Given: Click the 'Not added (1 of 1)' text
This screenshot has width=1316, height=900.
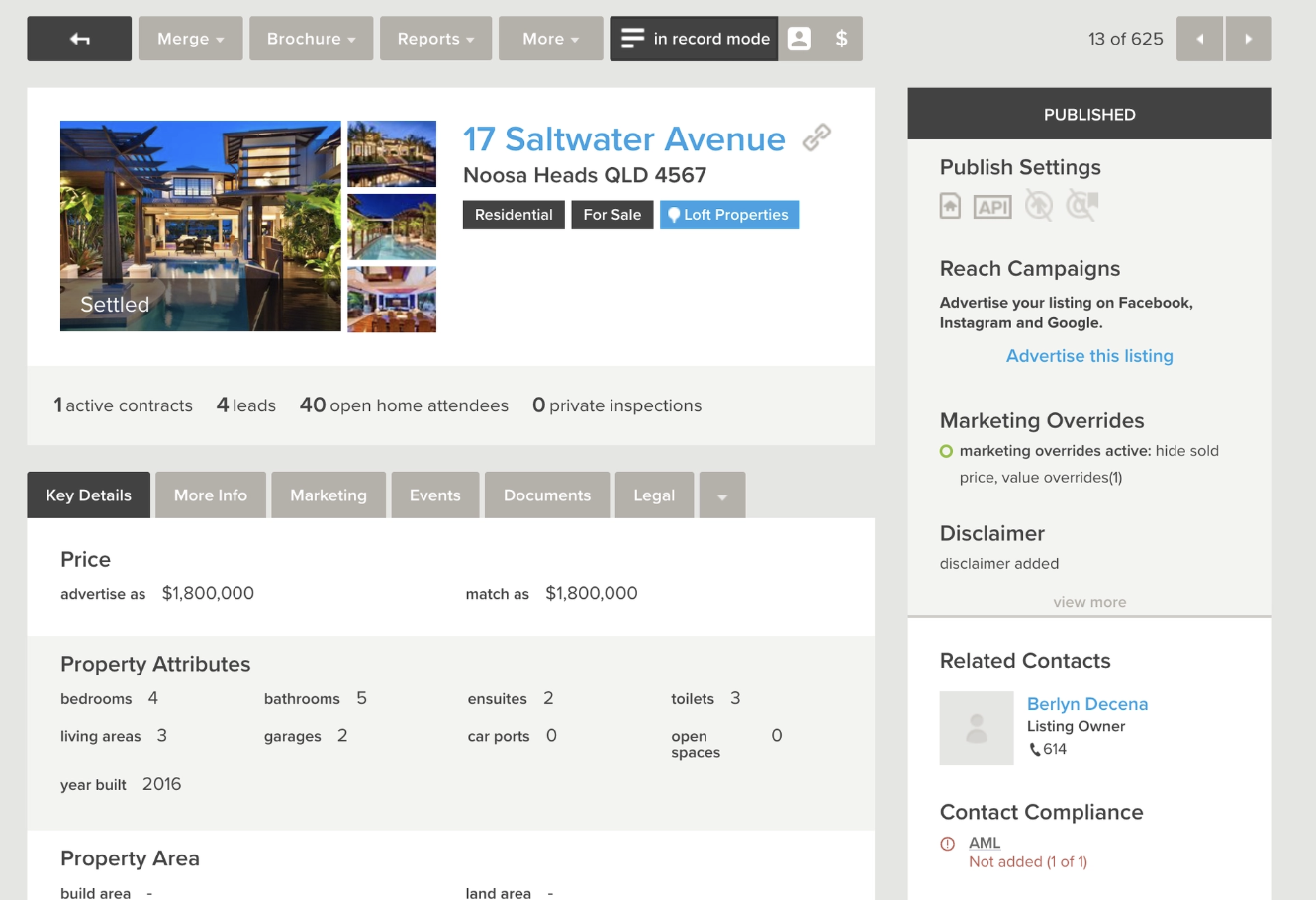Looking at the screenshot, I should pos(1028,862).
